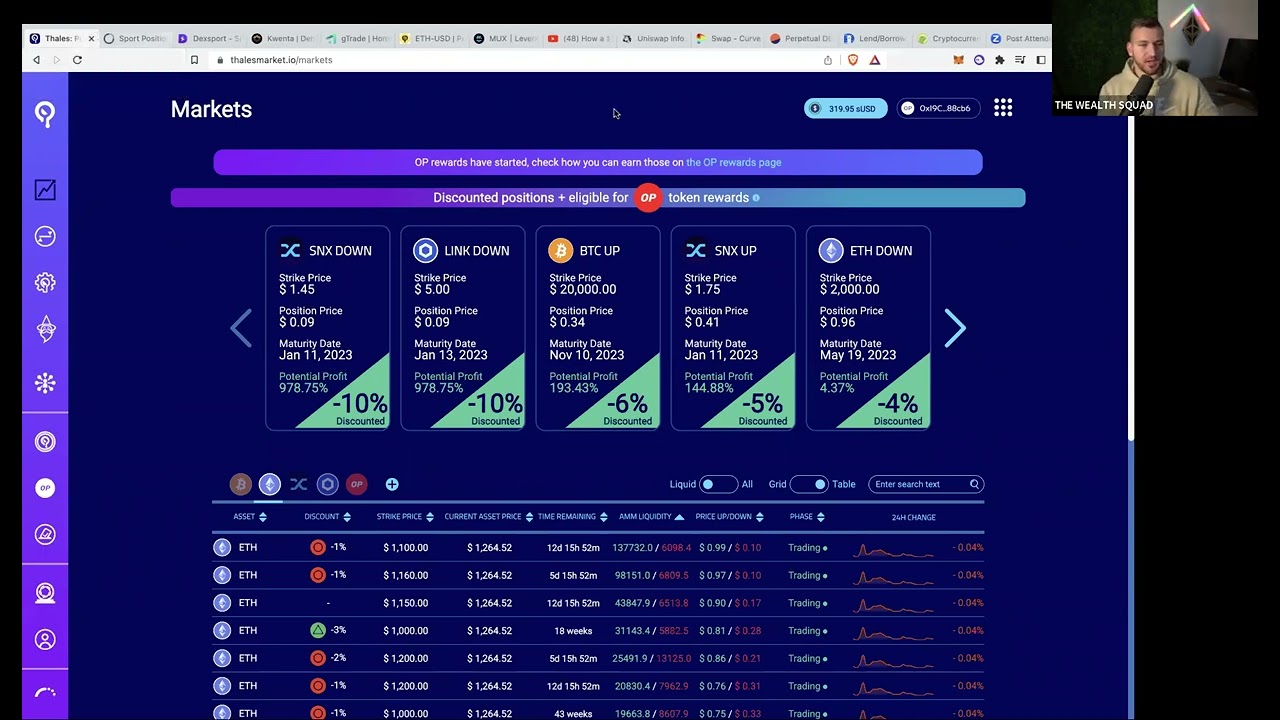Screen dimensions: 1280x720
Task: Open the BTC UP discounted card
Action: tap(598, 328)
